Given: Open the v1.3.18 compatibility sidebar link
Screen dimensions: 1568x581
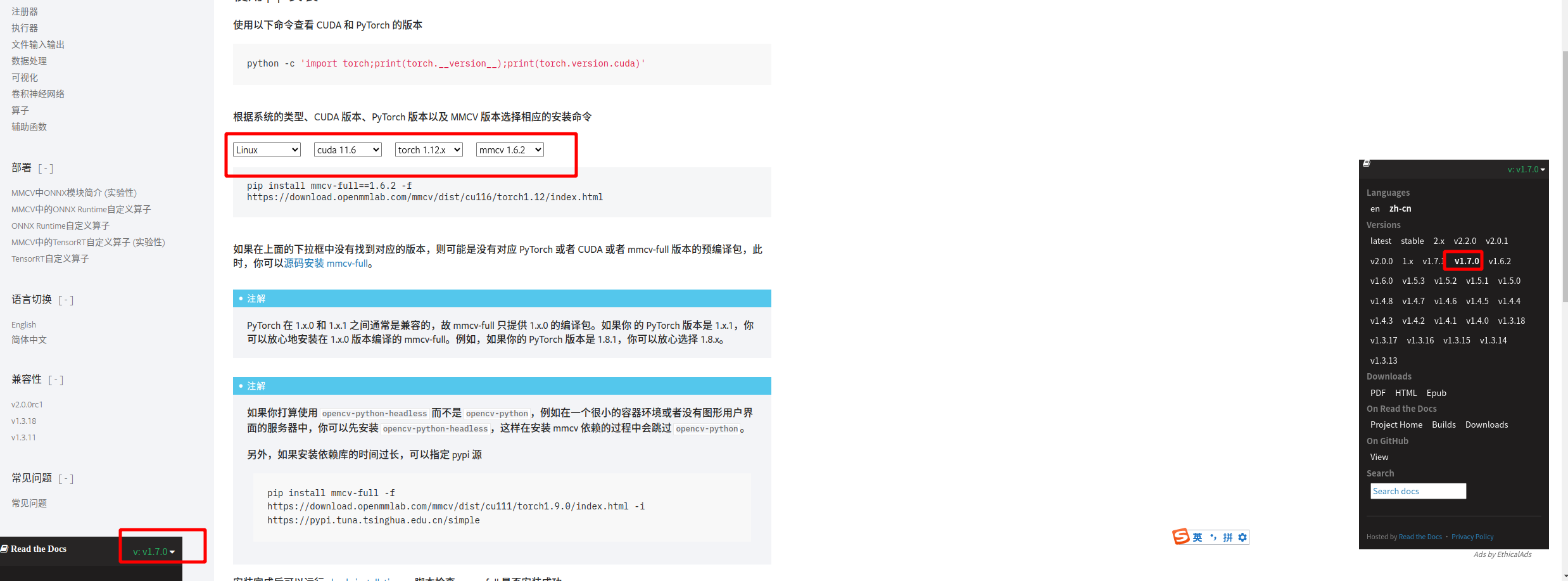Looking at the screenshot, I should (x=24, y=421).
